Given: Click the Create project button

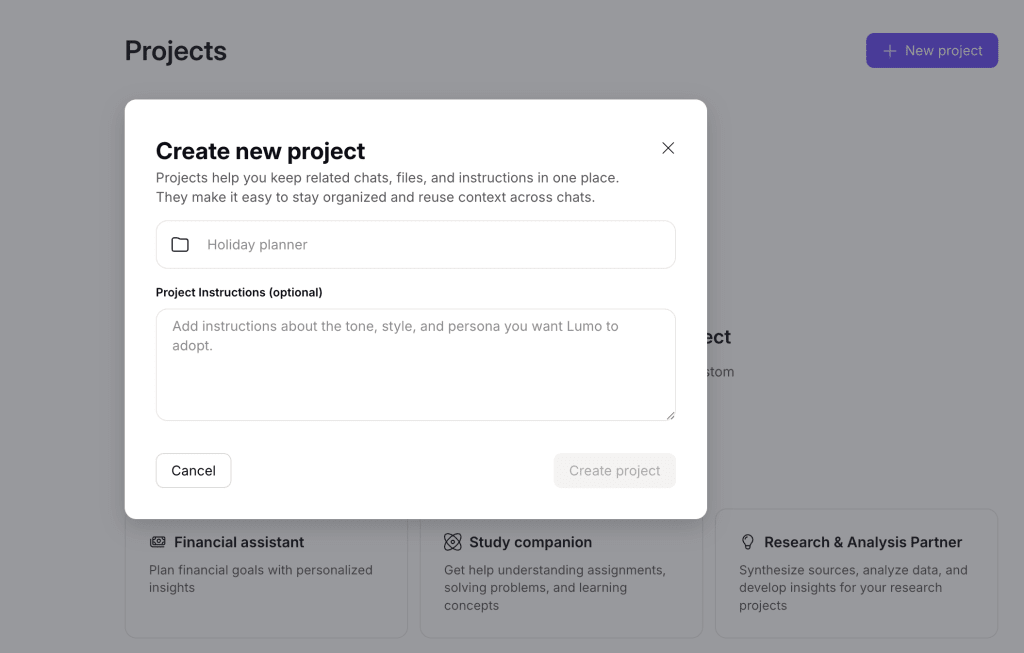Looking at the screenshot, I should (615, 471).
